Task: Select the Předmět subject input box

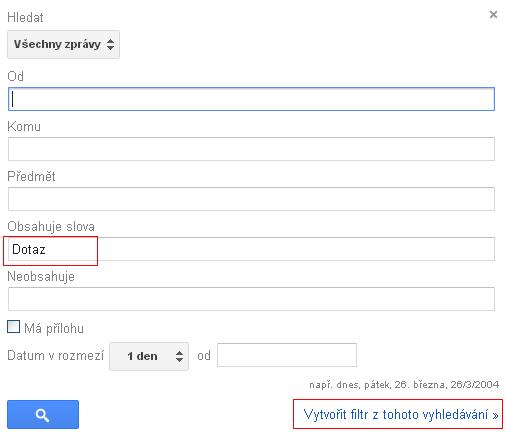Action: click(251, 199)
